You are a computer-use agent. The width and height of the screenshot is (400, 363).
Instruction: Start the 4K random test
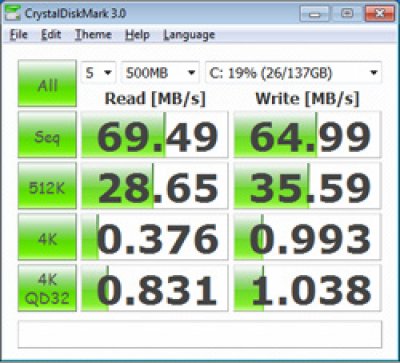[47, 237]
